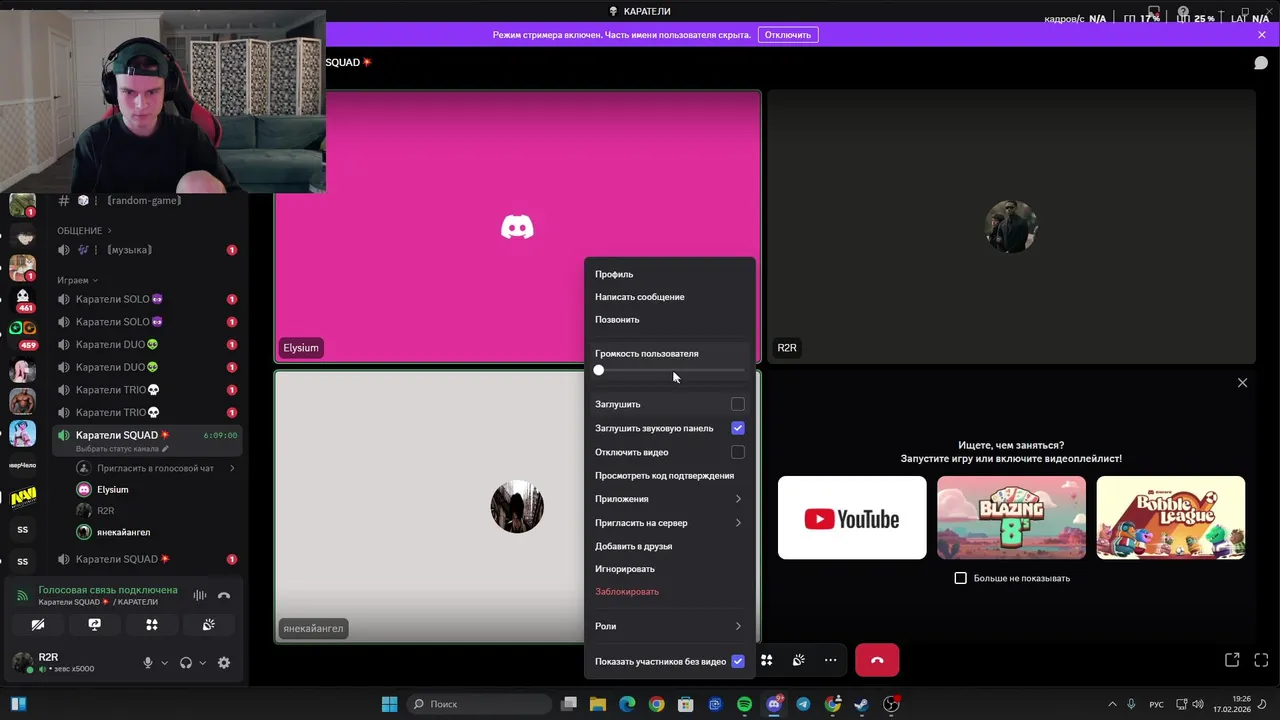Screen dimensions: 1280x720
Task: Deafen with headphones icon in user panel
Action: point(186,662)
